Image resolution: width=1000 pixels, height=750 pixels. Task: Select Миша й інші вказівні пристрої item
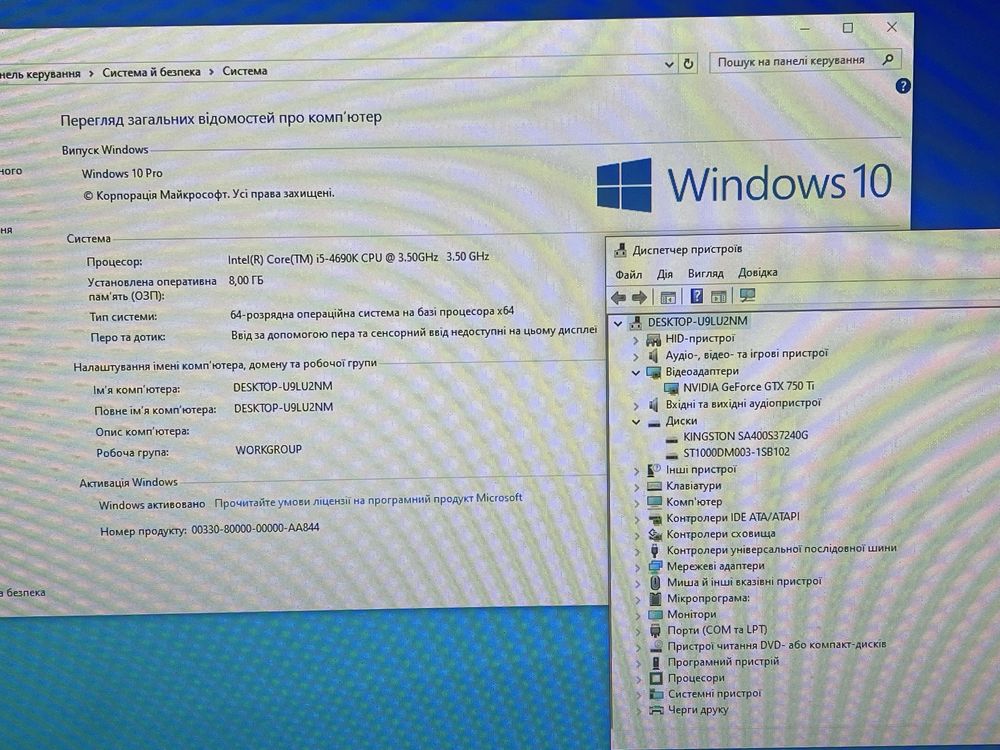coord(744,582)
